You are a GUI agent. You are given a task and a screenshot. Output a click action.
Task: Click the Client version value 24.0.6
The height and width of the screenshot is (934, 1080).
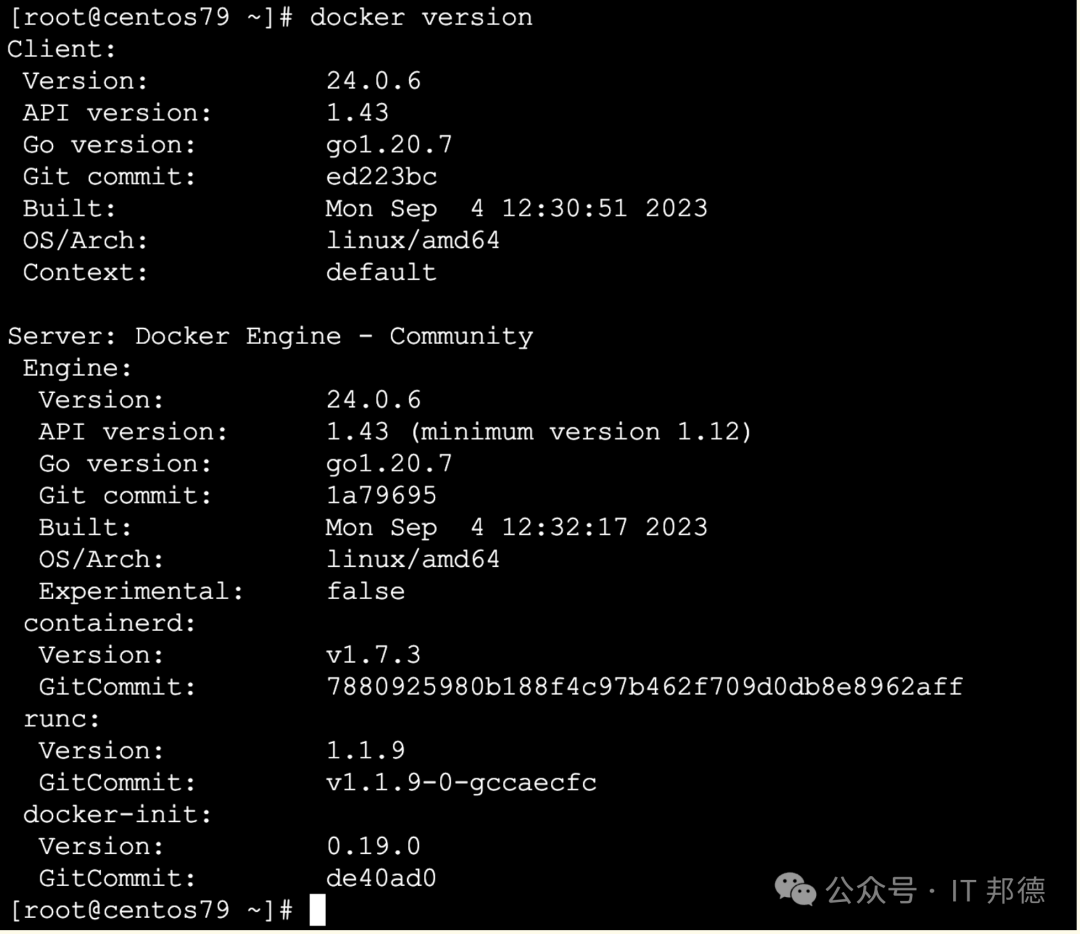[x=373, y=81]
